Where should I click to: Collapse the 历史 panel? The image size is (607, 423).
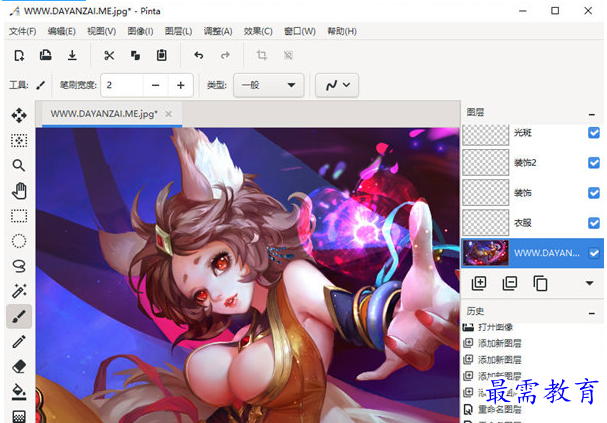[x=592, y=313]
